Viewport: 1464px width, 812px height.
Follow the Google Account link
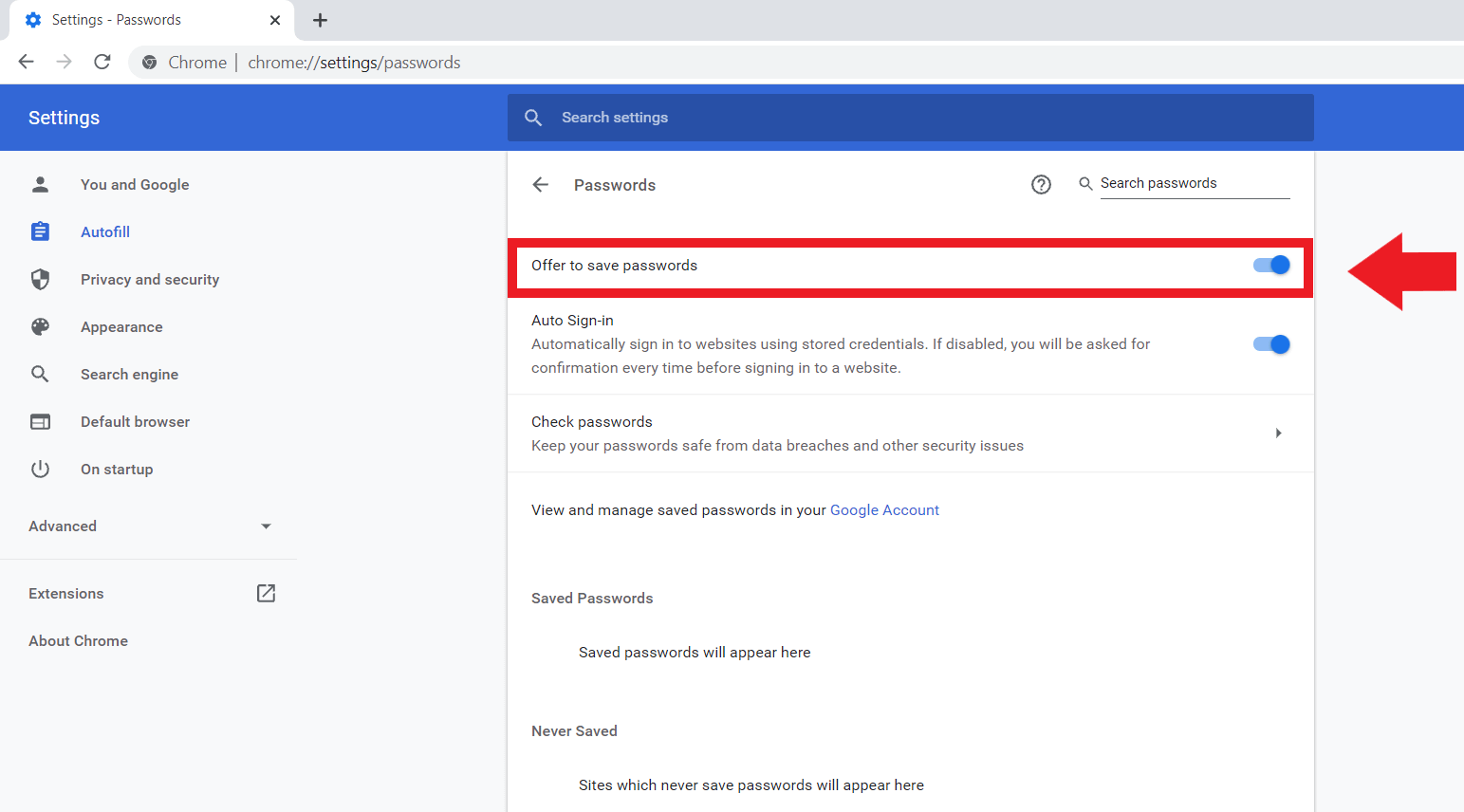click(x=884, y=510)
